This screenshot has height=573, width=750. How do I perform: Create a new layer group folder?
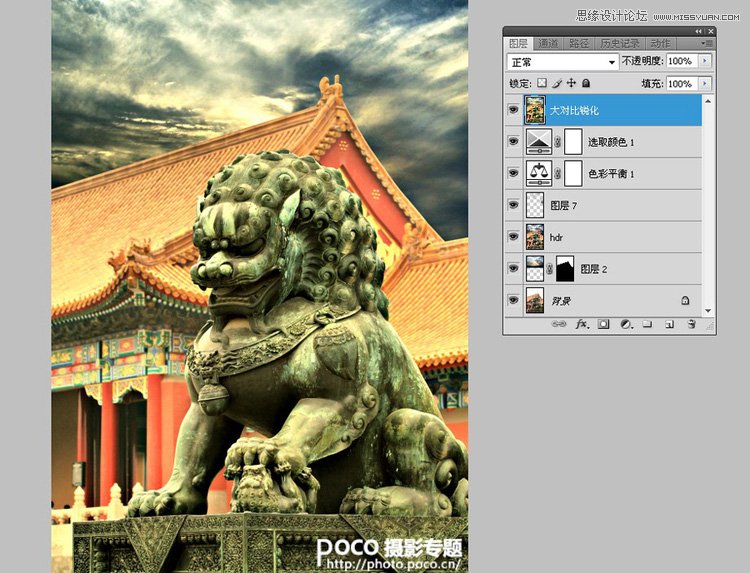coord(647,324)
